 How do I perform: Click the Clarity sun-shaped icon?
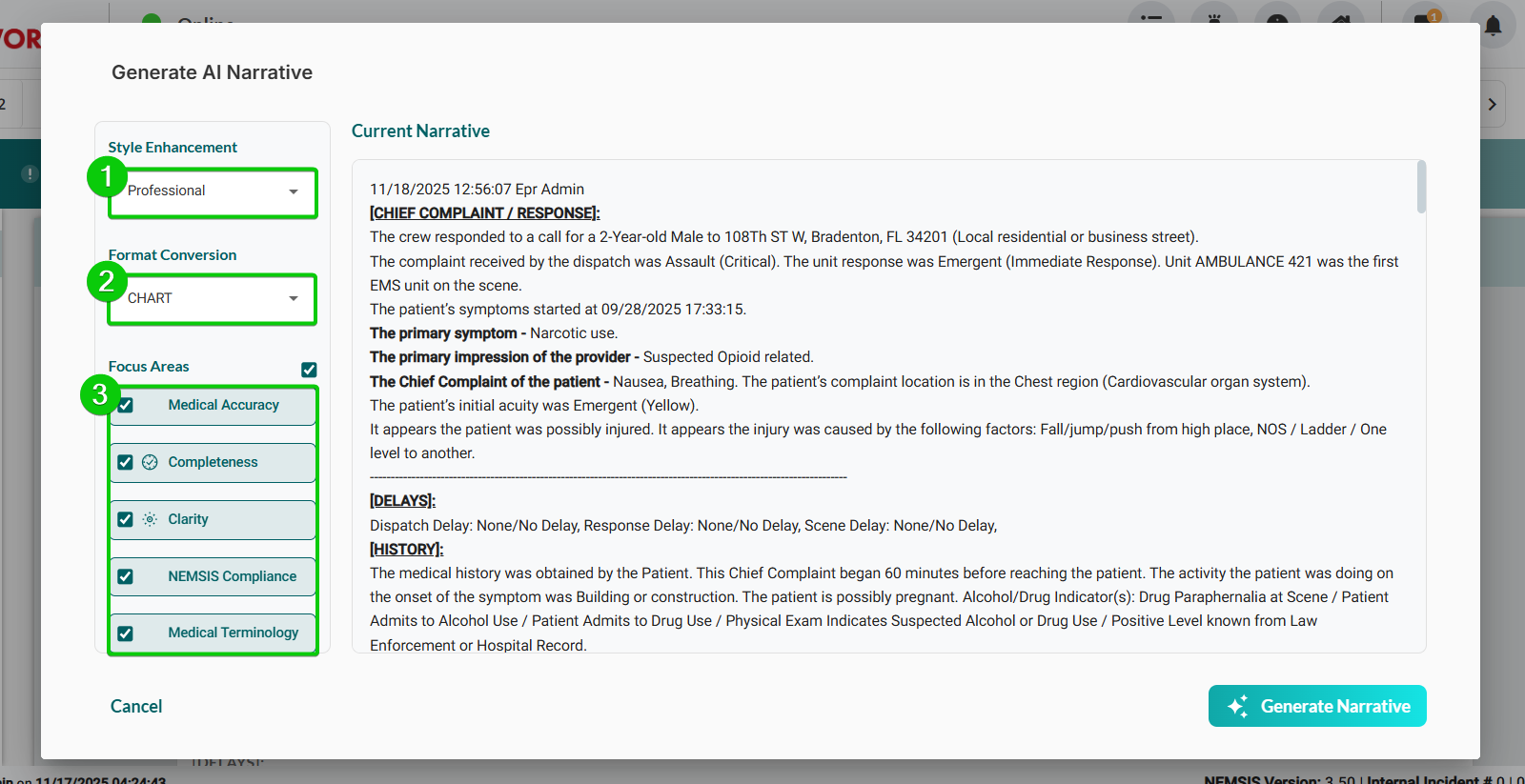150,519
